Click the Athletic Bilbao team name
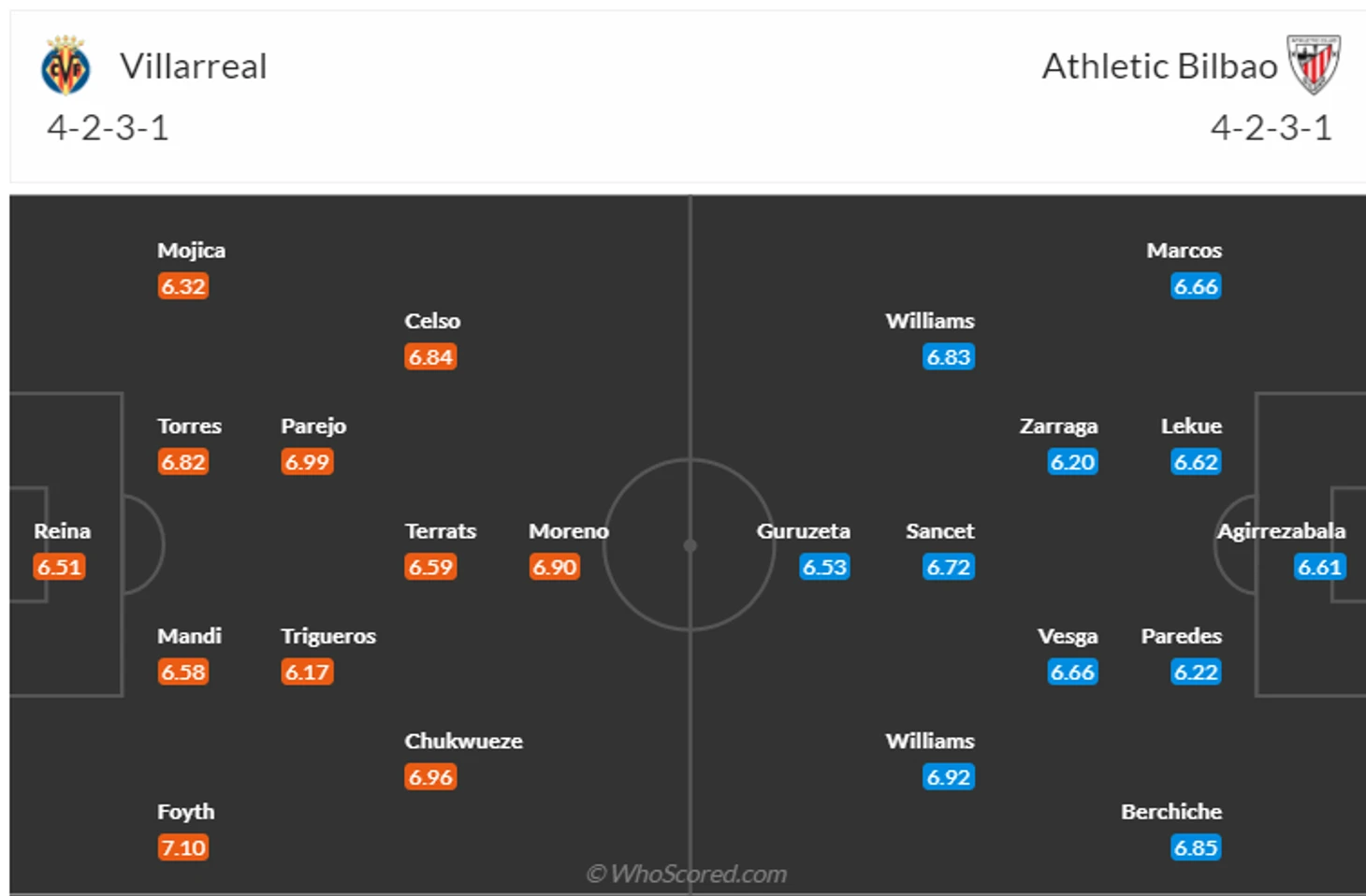This screenshot has height=896, width=1366. point(1159,66)
